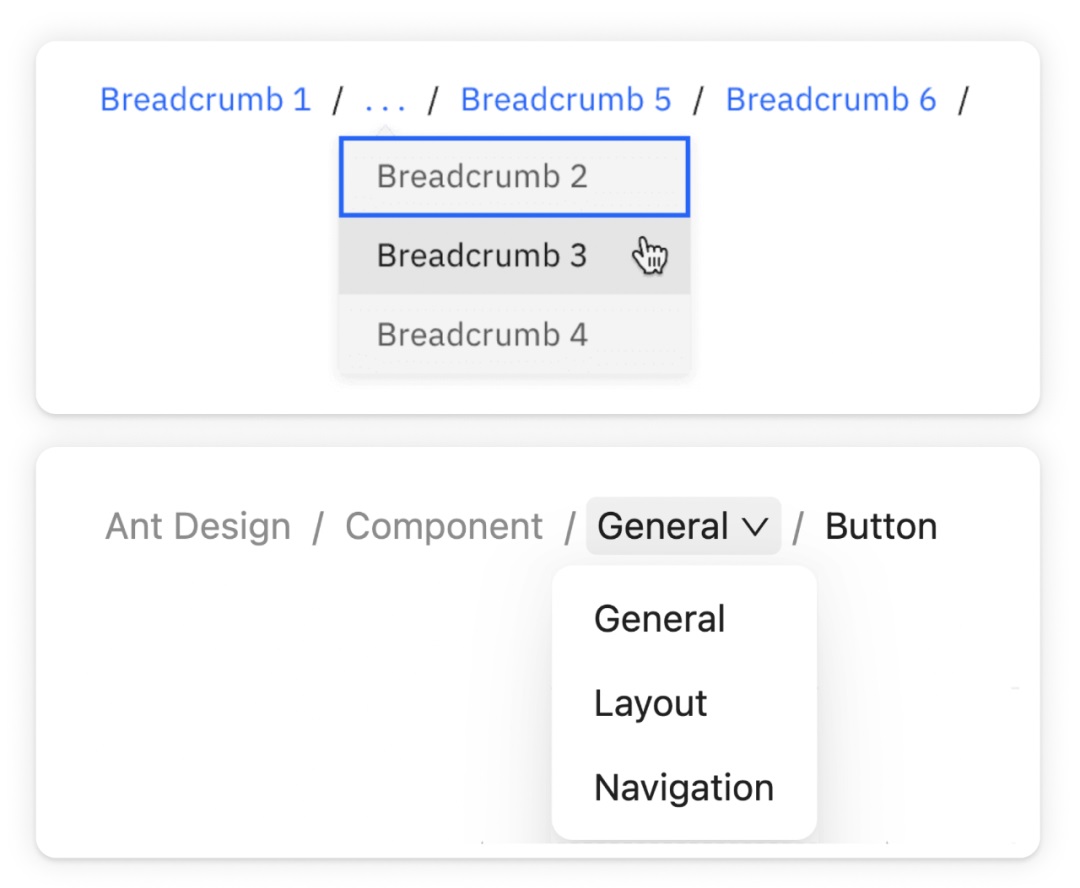The width and height of the screenshot is (1080, 888).
Task: Toggle the chevron arrow beside General
Action: 755,527
